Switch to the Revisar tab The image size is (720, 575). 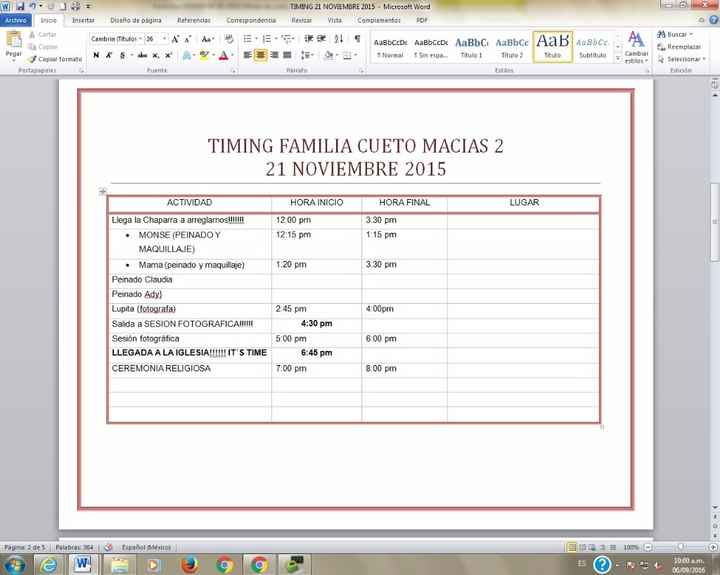302,20
